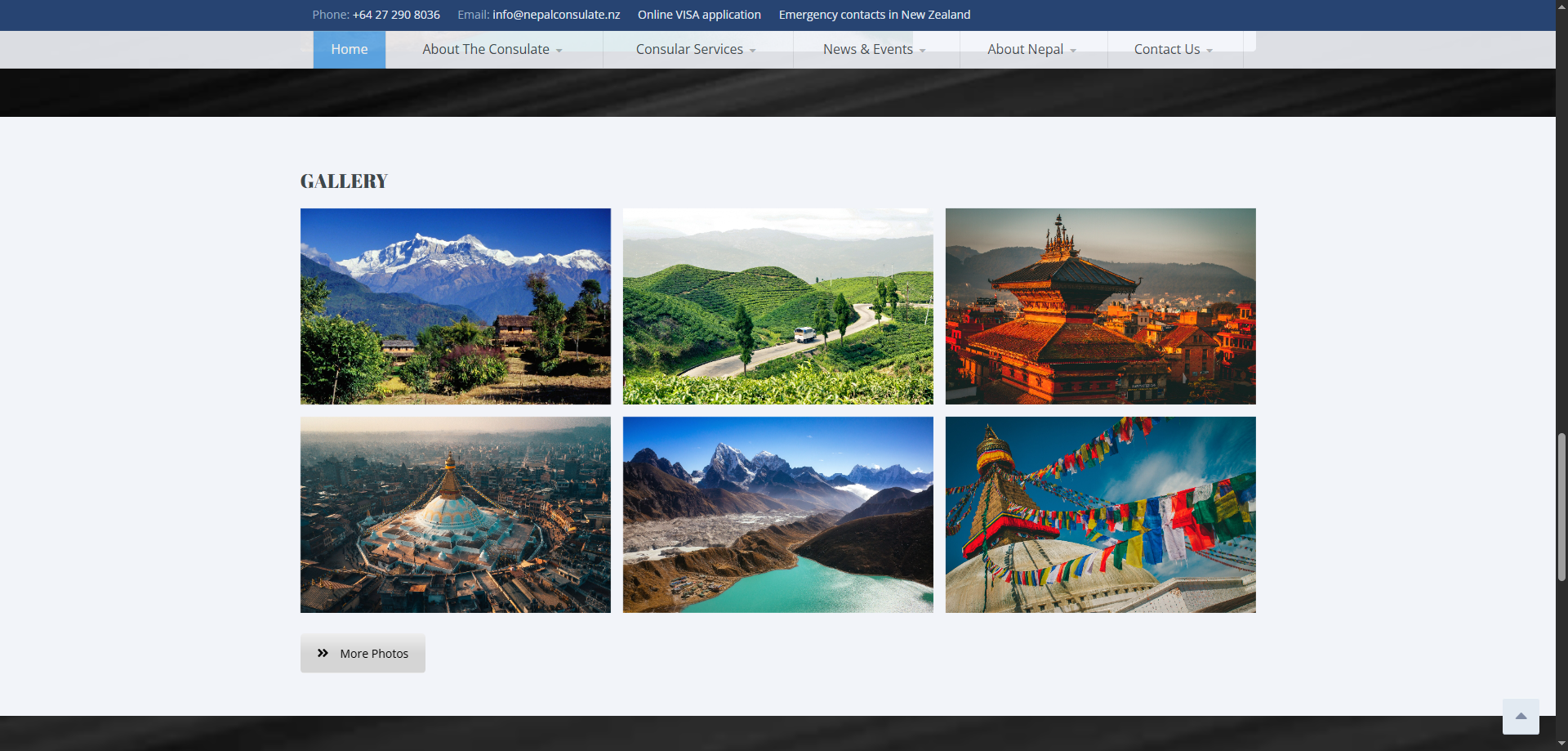Image resolution: width=1568 pixels, height=751 pixels.
Task: Select the Home menu item
Action: click(x=349, y=49)
